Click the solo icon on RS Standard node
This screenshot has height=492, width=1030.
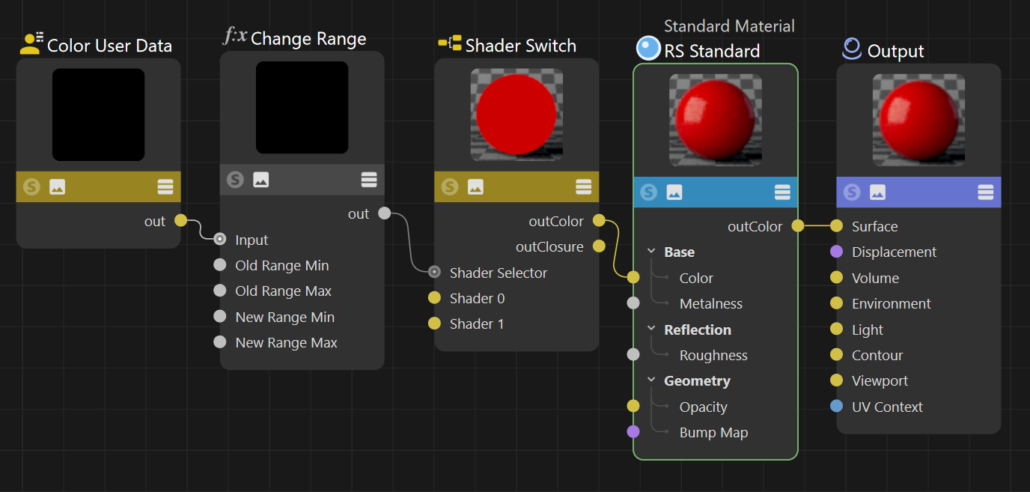coord(649,192)
